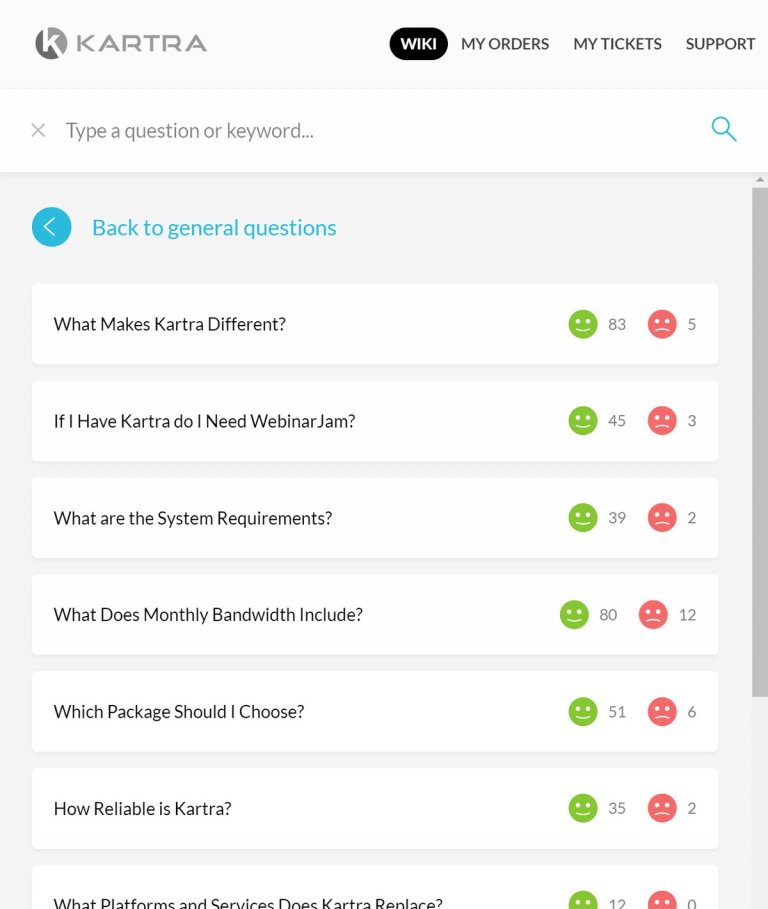Clear search with the X icon
The height and width of the screenshot is (909, 768).
38,130
